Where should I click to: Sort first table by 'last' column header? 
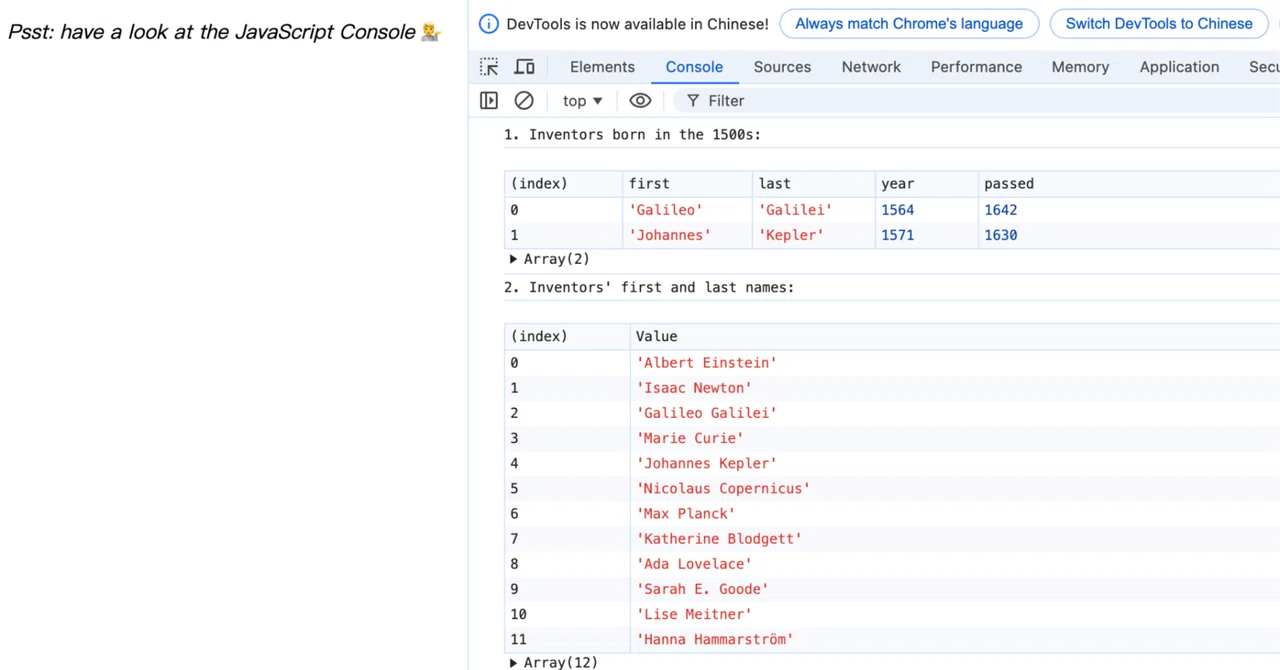coord(813,184)
